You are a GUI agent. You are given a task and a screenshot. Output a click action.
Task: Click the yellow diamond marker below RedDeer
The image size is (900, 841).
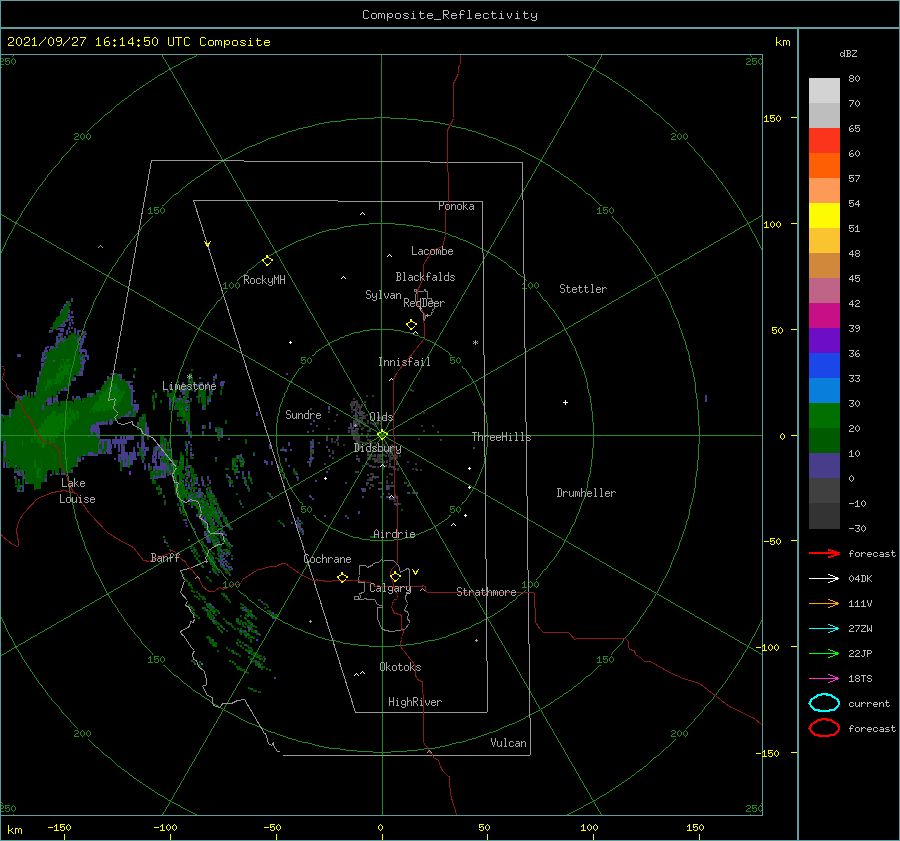coord(411,325)
